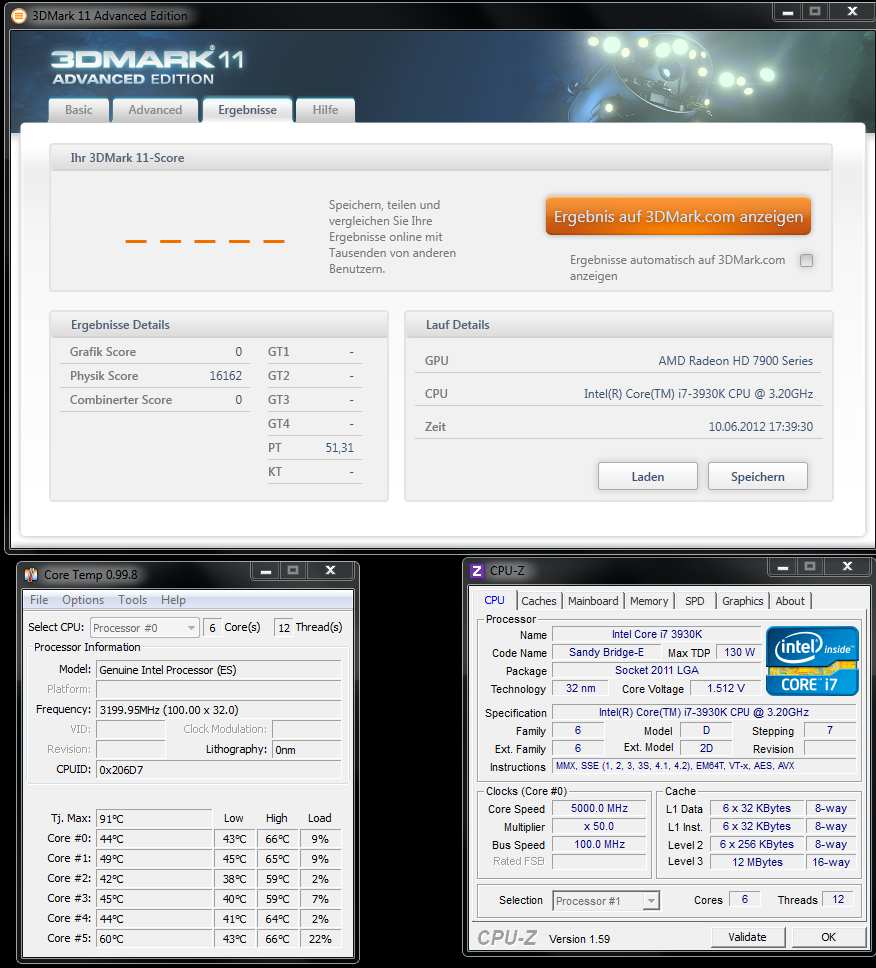The image size is (876, 968).
Task: Minimize the Core Temp window
Action: point(266,571)
